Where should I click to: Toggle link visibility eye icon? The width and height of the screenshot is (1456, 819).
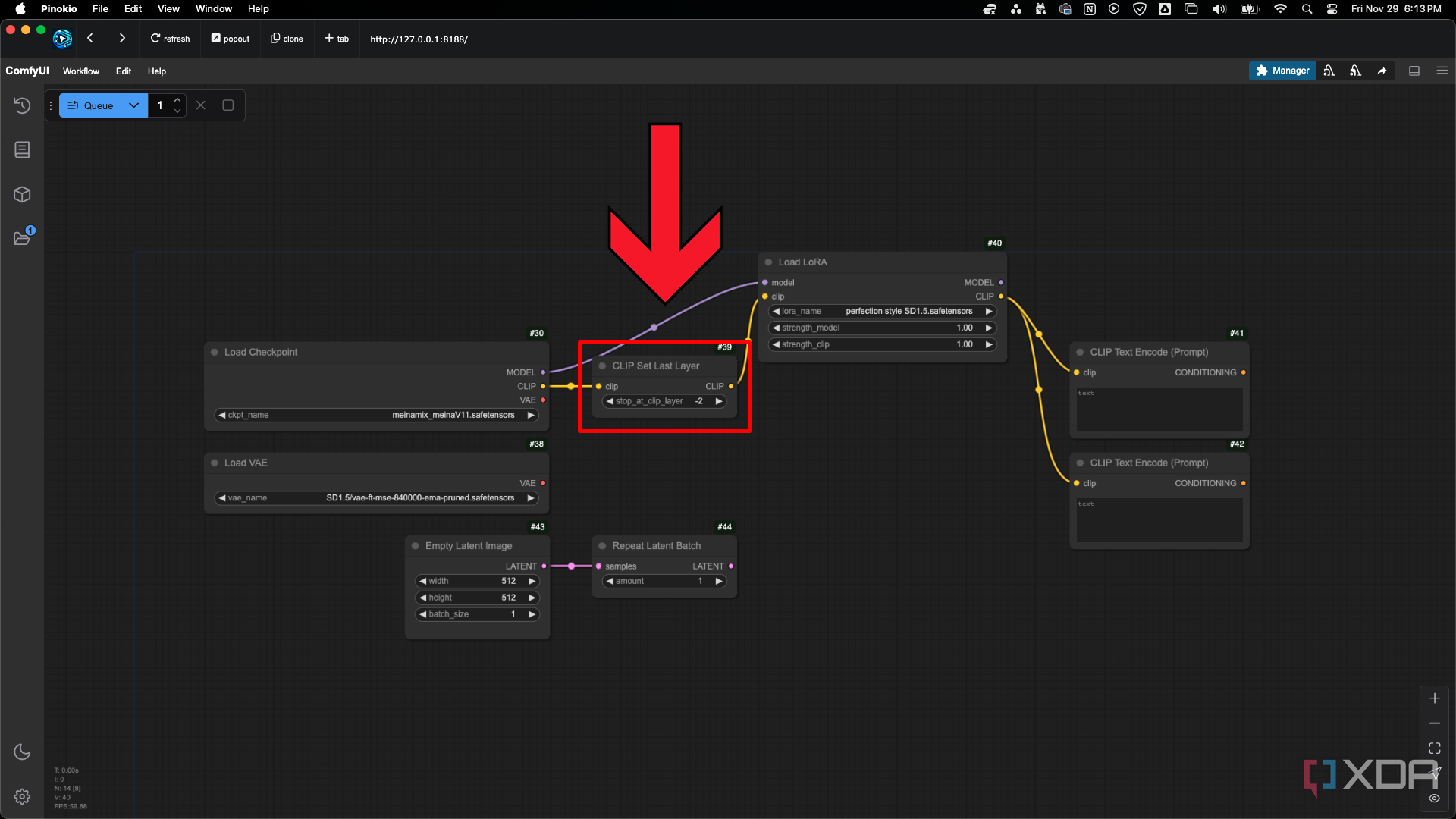coord(1435,799)
